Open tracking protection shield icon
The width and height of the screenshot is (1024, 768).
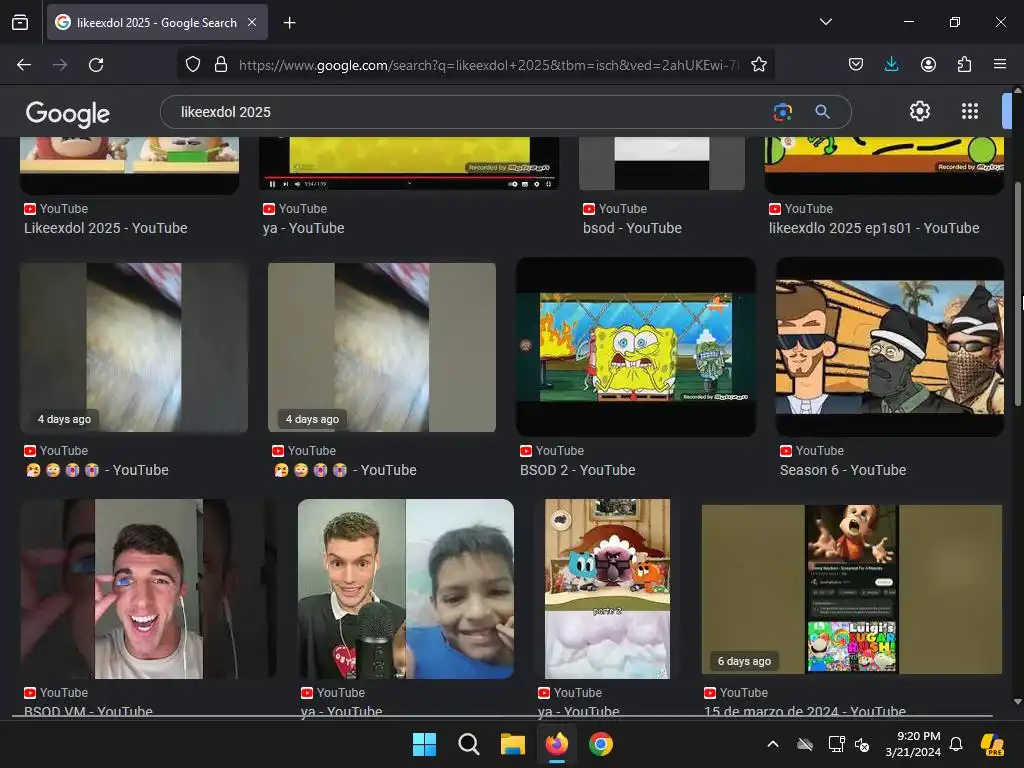click(x=193, y=65)
